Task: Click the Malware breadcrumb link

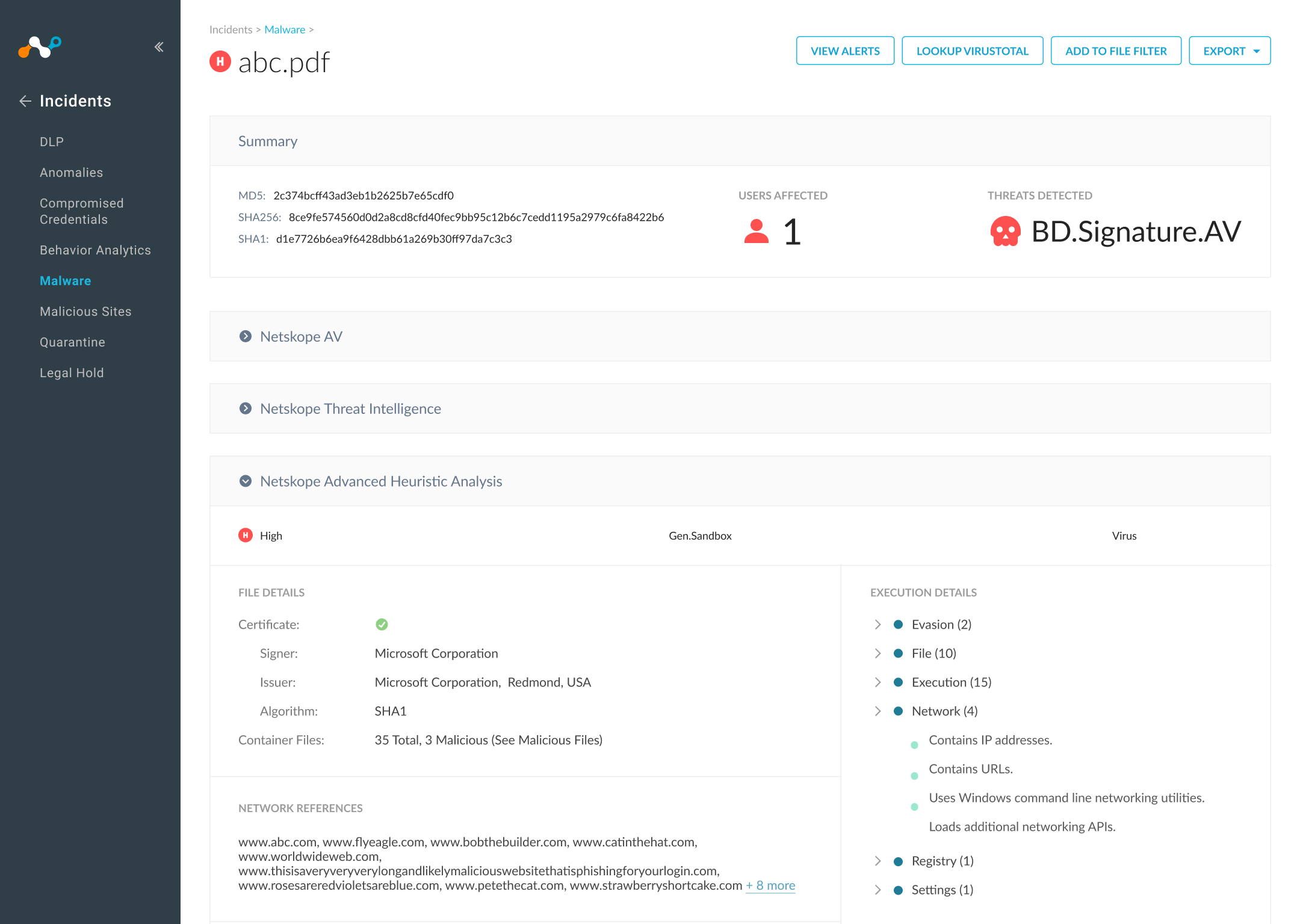Action: (285, 29)
